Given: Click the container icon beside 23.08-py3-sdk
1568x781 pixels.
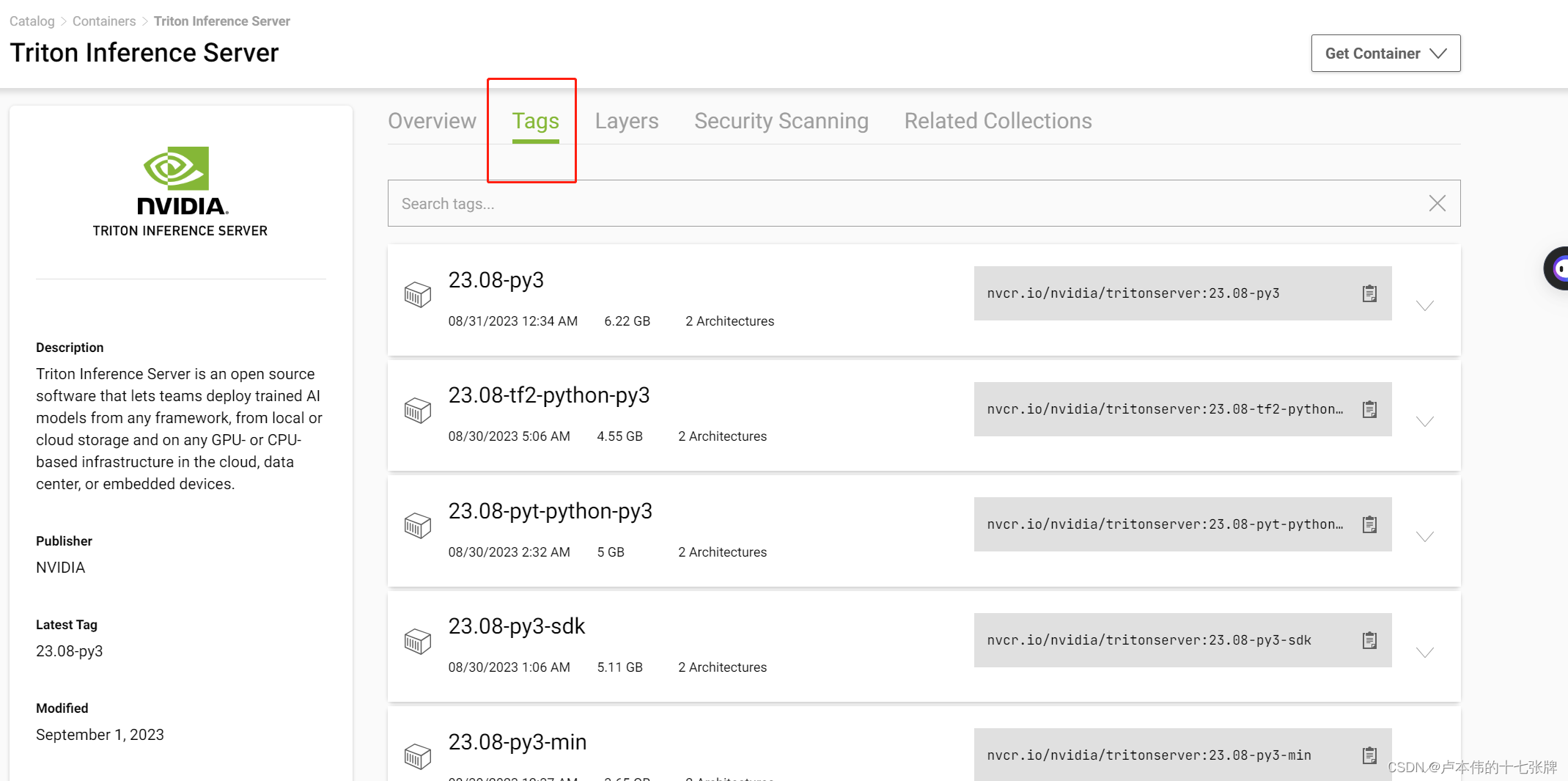Looking at the screenshot, I should click(x=418, y=641).
